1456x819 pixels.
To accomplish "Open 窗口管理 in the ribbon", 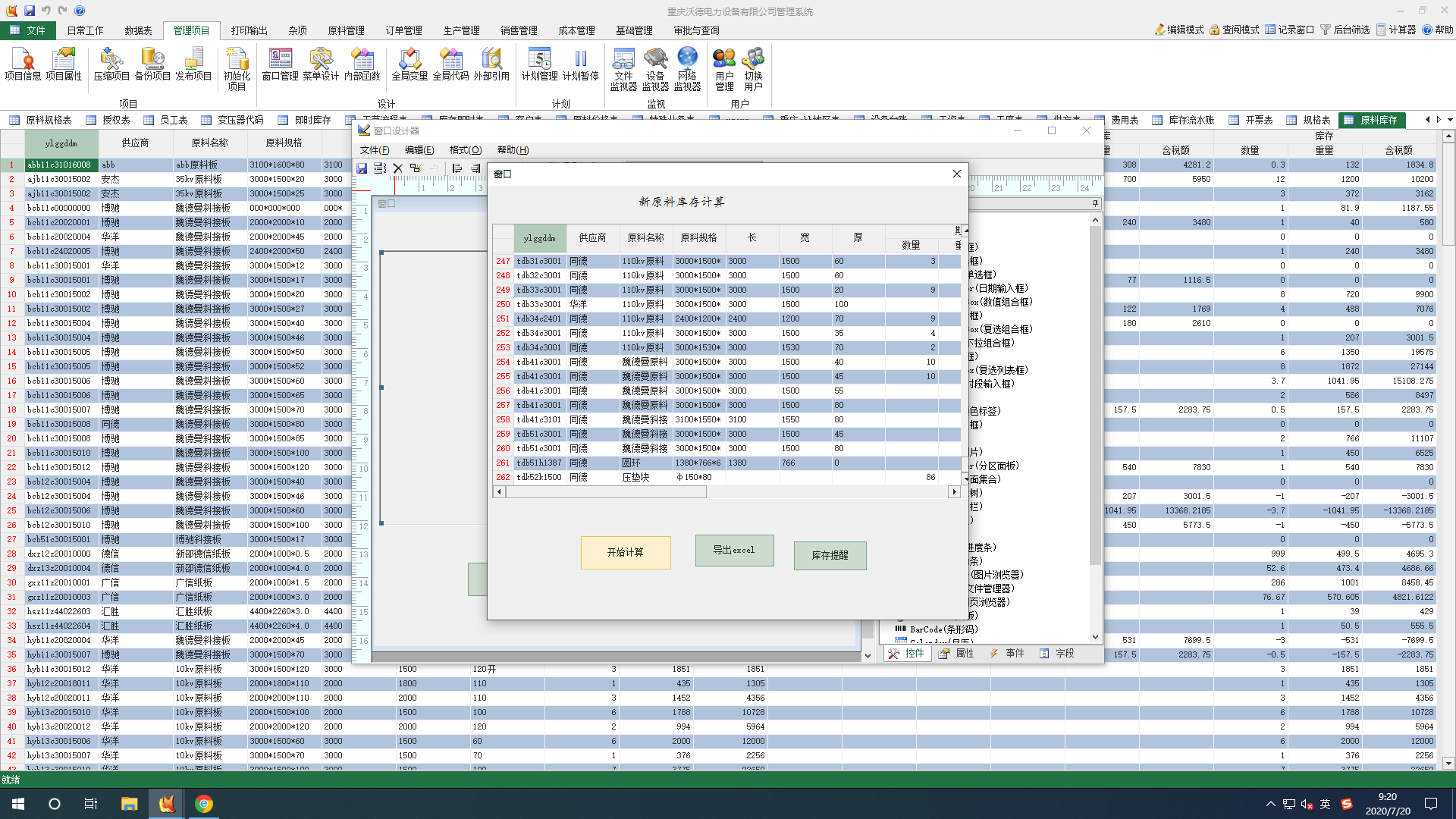I will click(x=280, y=64).
